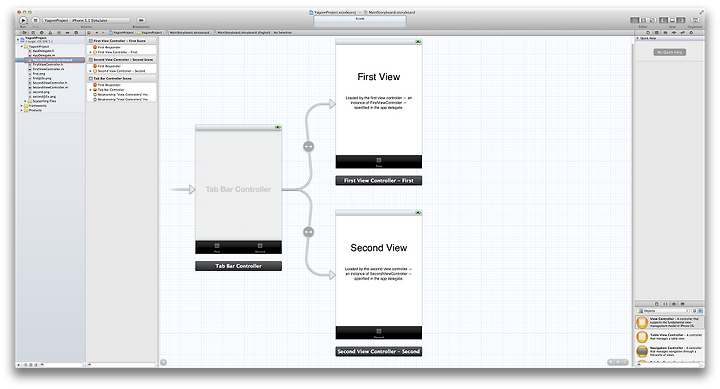The height and width of the screenshot is (389, 720).
Task: Select the First tab bar item in First View
Action: [x=379, y=162]
